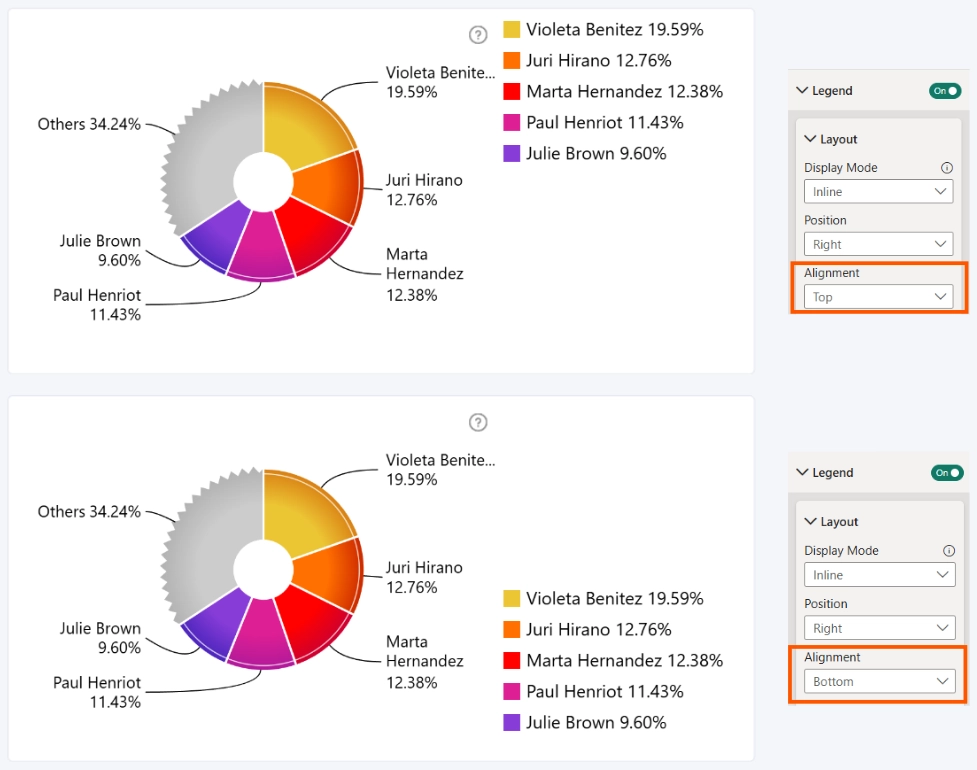Open the Alignment dropdown set to Top
This screenshot has width=977, height=770.
(x=879, y=297)
